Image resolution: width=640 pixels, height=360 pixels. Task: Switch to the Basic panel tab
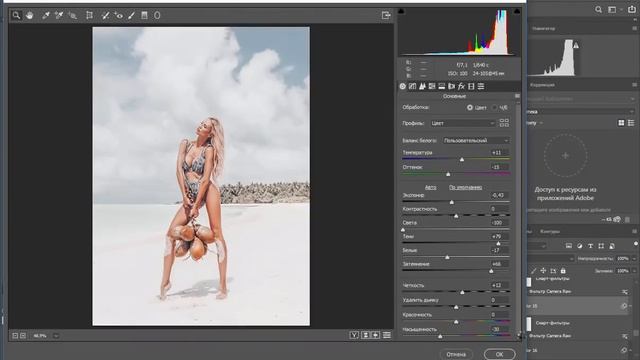402,86
